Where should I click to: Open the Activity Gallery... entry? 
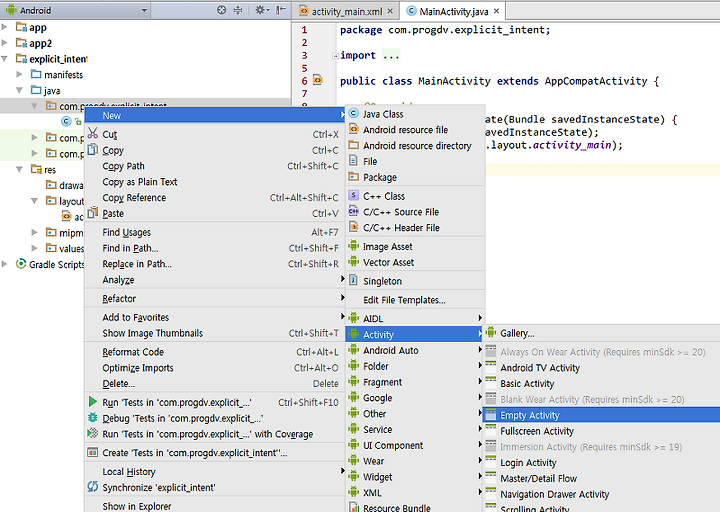click(x=602, y=333)
